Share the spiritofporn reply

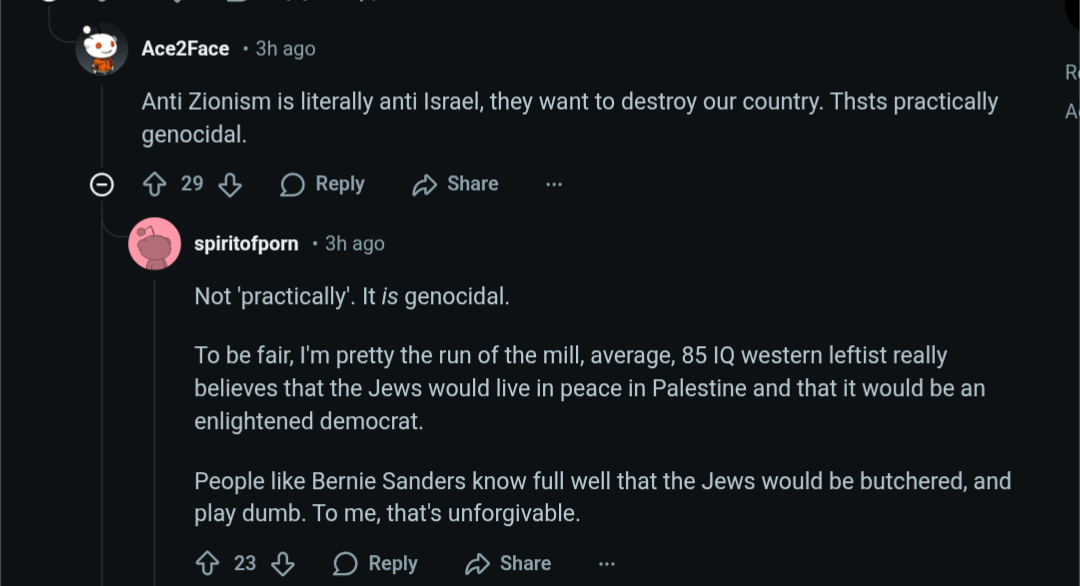click(x=509, y=563)
